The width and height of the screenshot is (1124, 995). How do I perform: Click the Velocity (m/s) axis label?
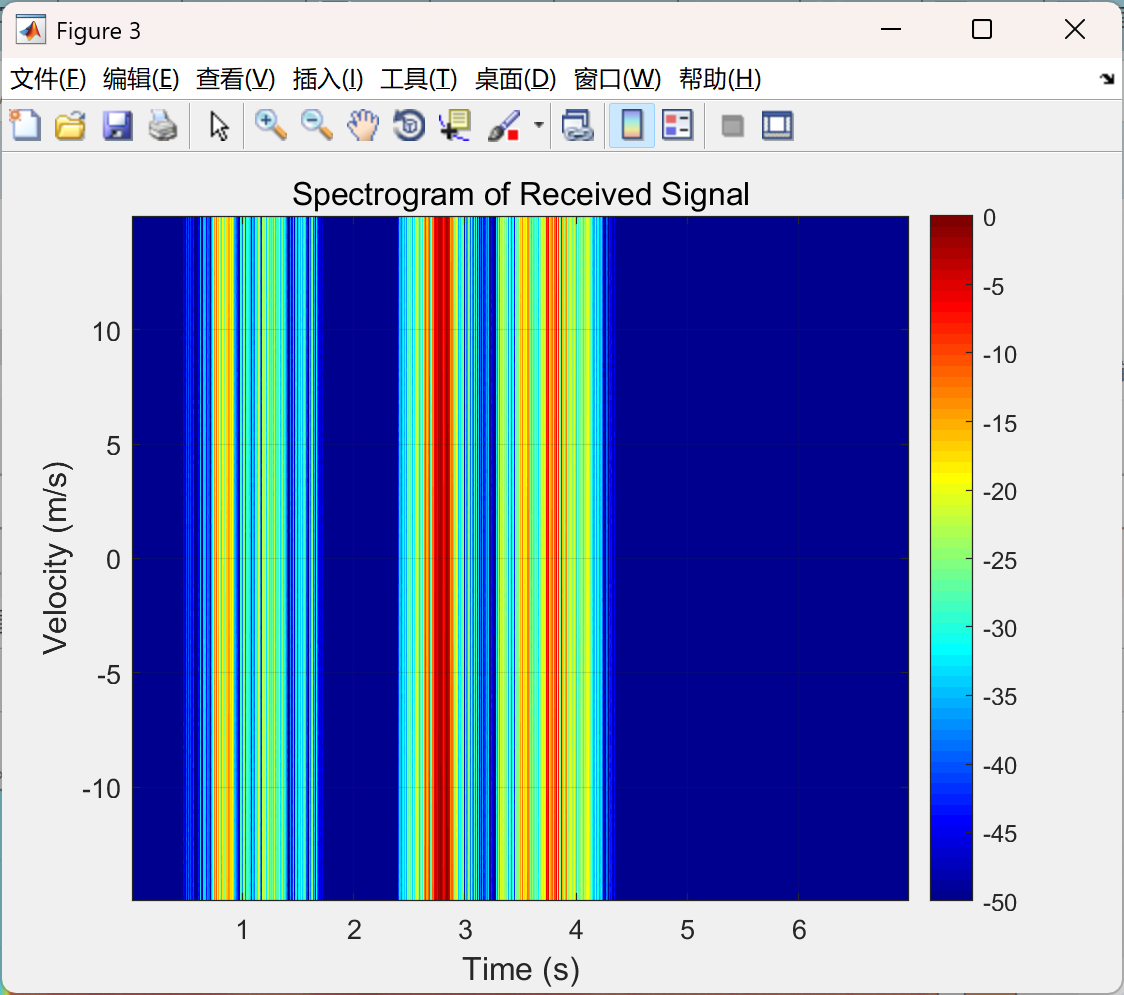[x=55, y=558]
